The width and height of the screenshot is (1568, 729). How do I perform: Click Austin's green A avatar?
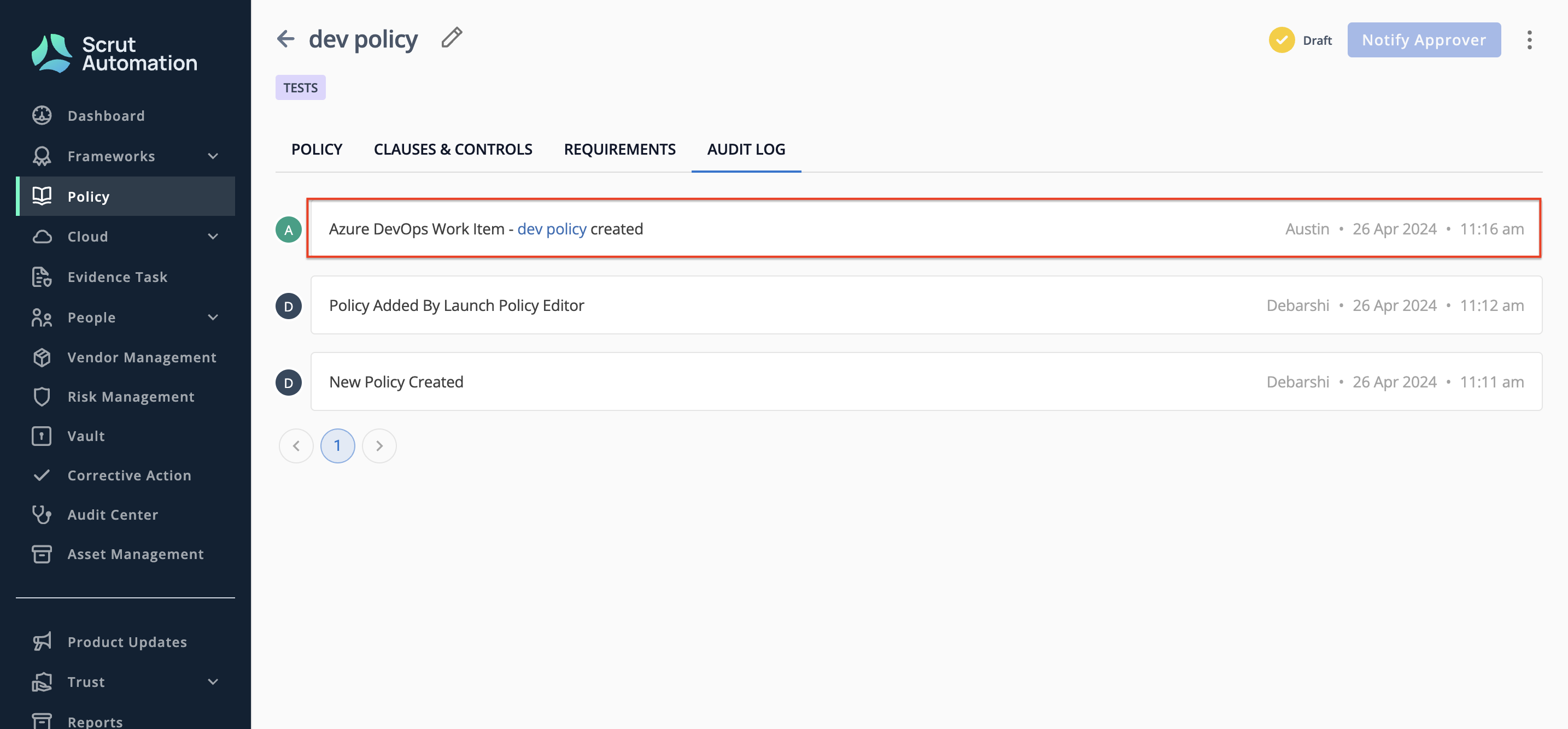coord(289,230)
